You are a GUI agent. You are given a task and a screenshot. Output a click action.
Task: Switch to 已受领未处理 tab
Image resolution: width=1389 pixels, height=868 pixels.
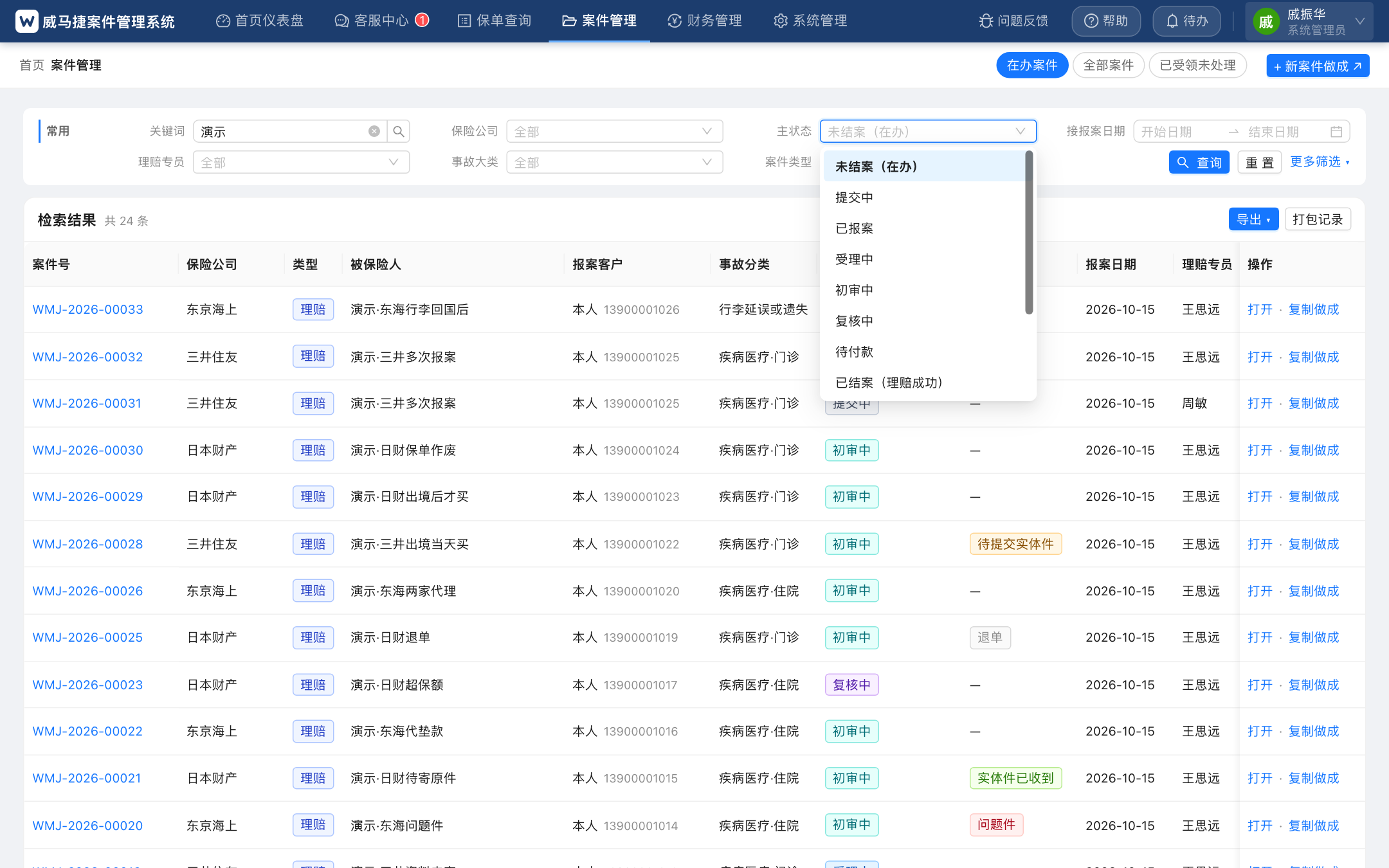1198,65
